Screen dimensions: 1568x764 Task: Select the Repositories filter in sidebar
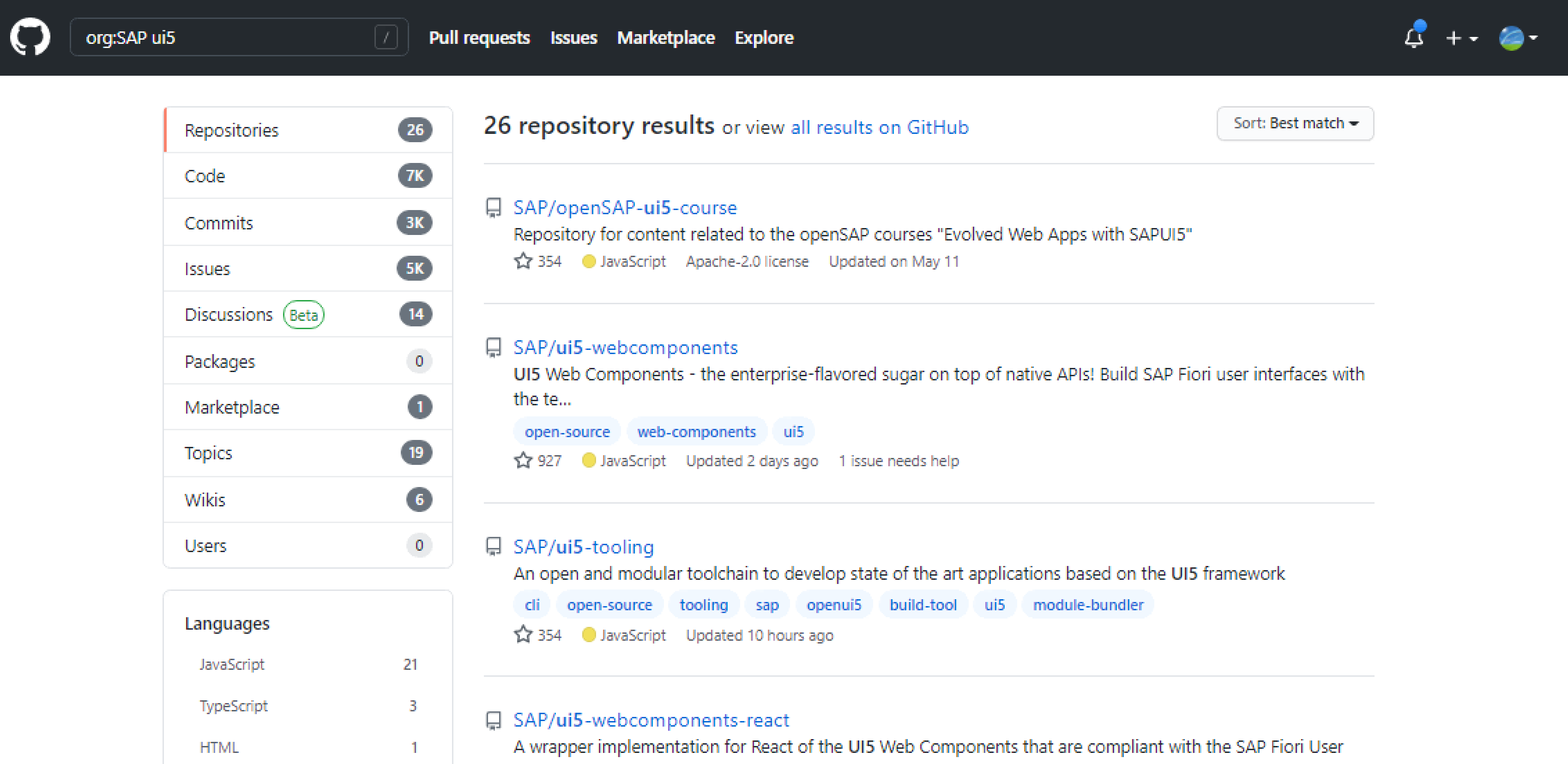pyautogui.click(x=308, y=130)
